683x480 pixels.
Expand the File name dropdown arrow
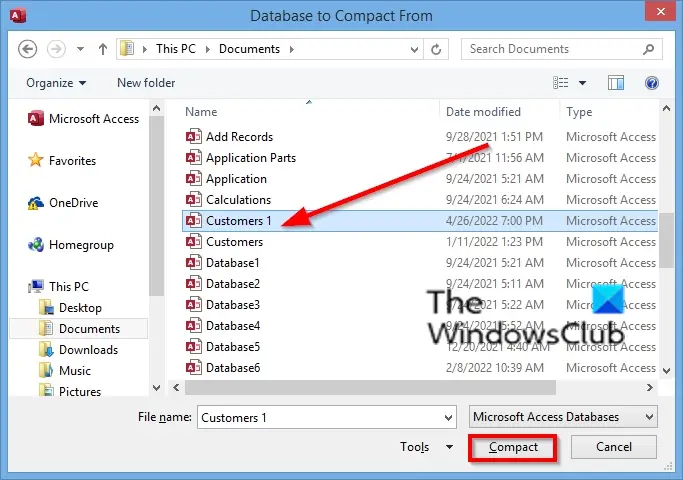coord(448,418)
